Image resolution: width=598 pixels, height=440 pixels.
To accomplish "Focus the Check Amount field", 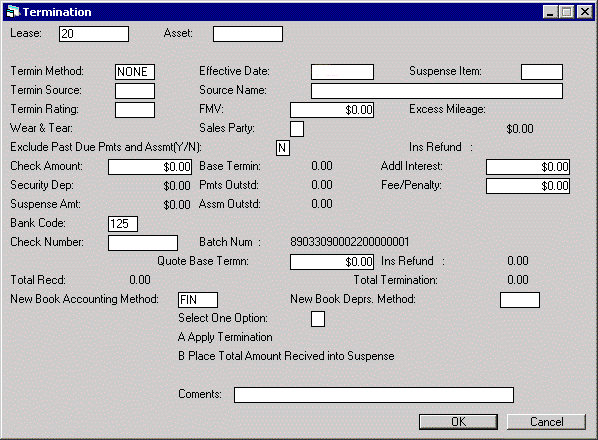I will click(x=150, y=167).
